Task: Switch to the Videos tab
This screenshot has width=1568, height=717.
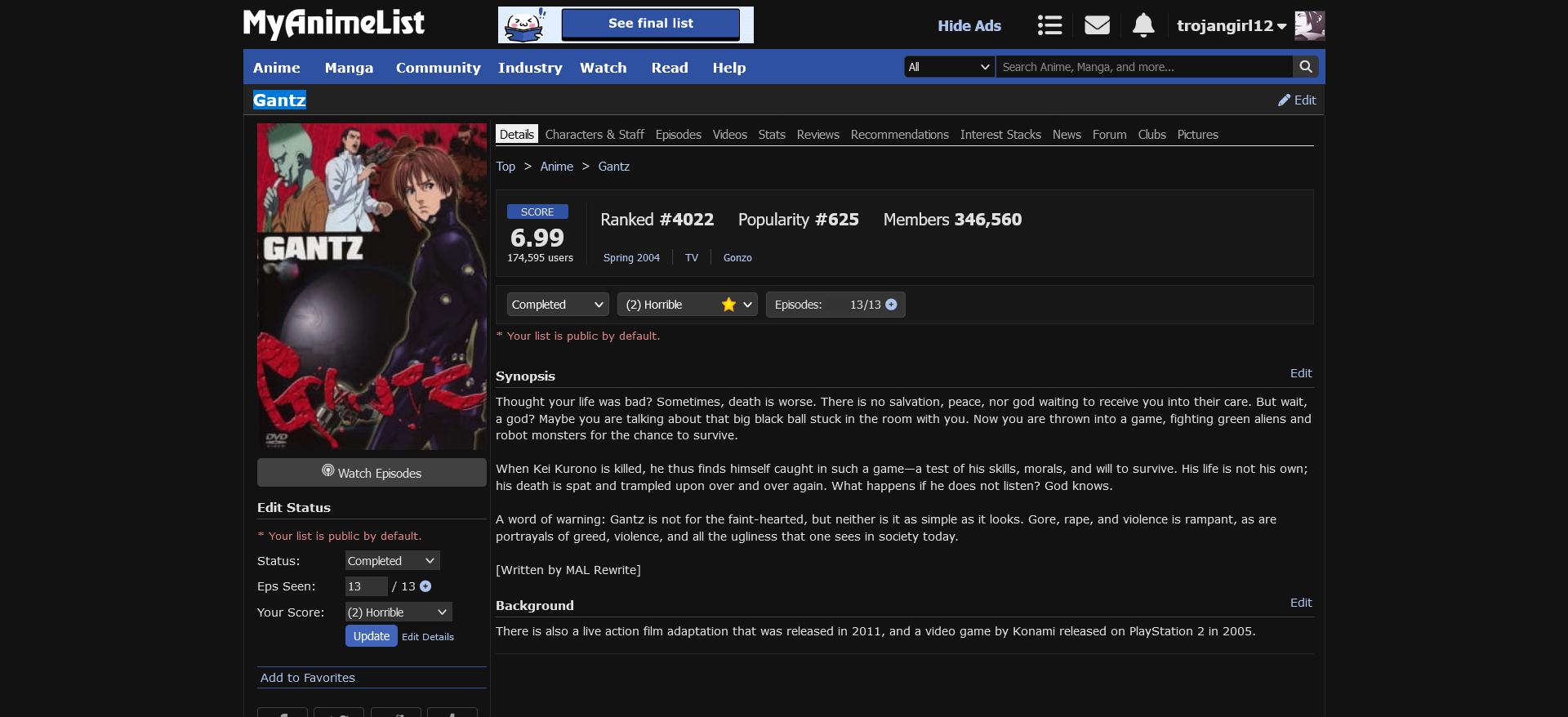Action: tap(730, 134)
